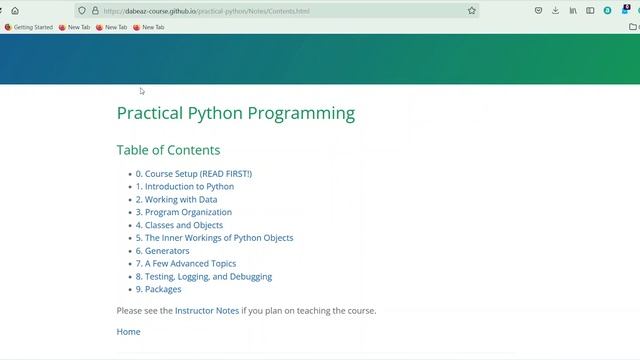Open the second New Tab bookmark
640x360 pixels.
(x=111, y=27)
